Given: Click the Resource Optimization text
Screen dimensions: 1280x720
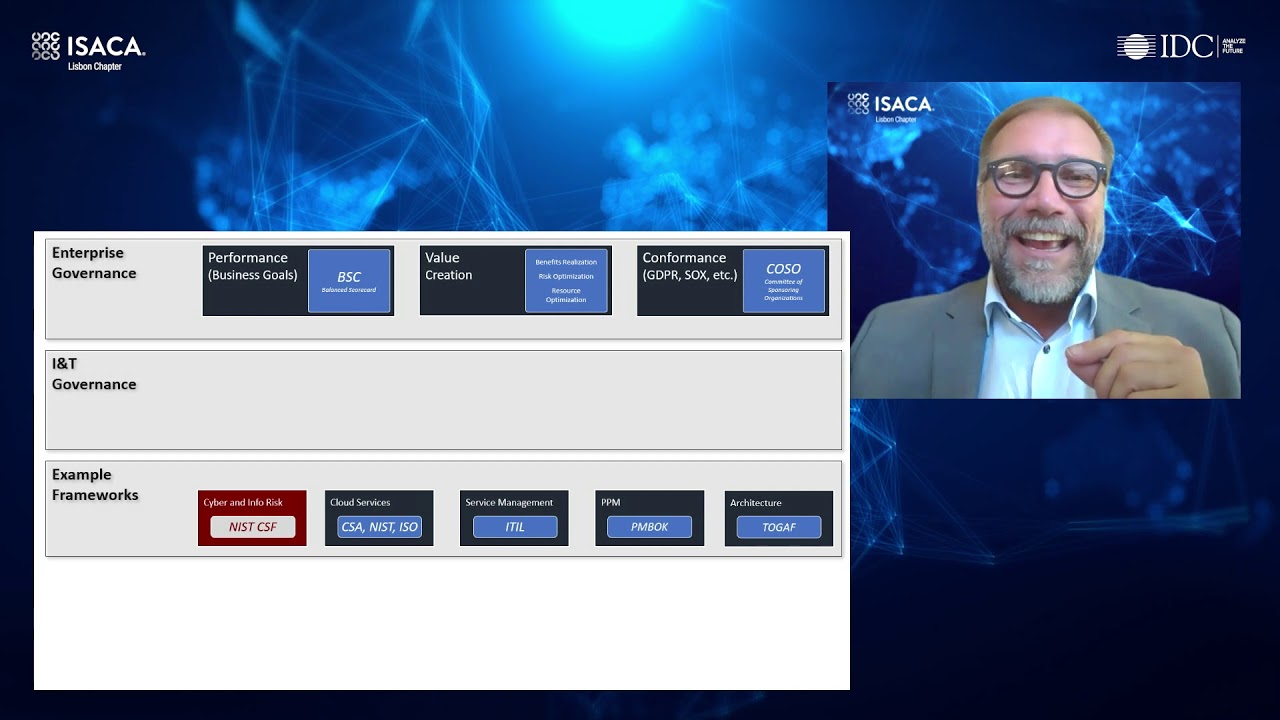Looking at the screenshot, I should click(566, 295).
